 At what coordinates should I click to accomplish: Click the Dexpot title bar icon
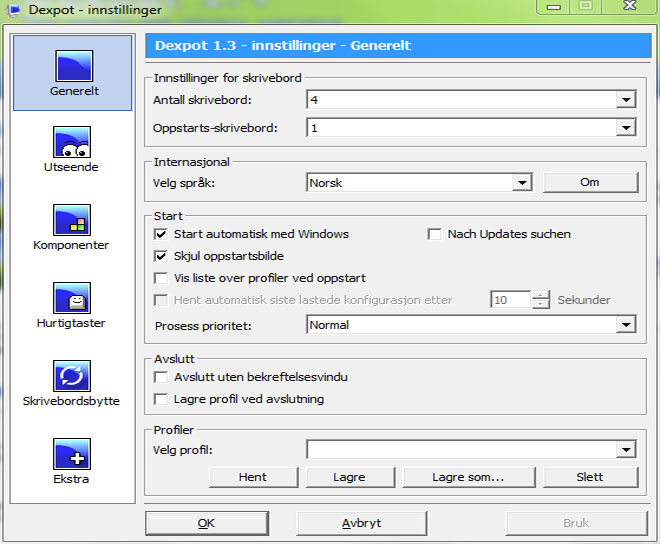point(13,10)
